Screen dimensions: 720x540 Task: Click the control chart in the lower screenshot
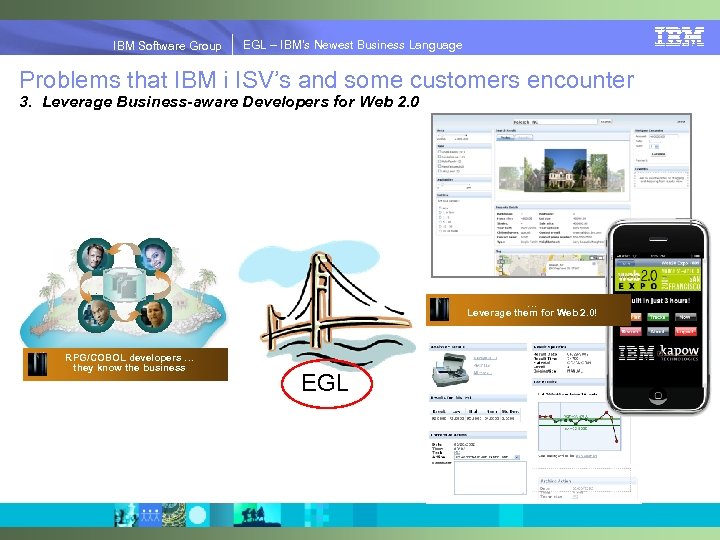click(579, 427)
